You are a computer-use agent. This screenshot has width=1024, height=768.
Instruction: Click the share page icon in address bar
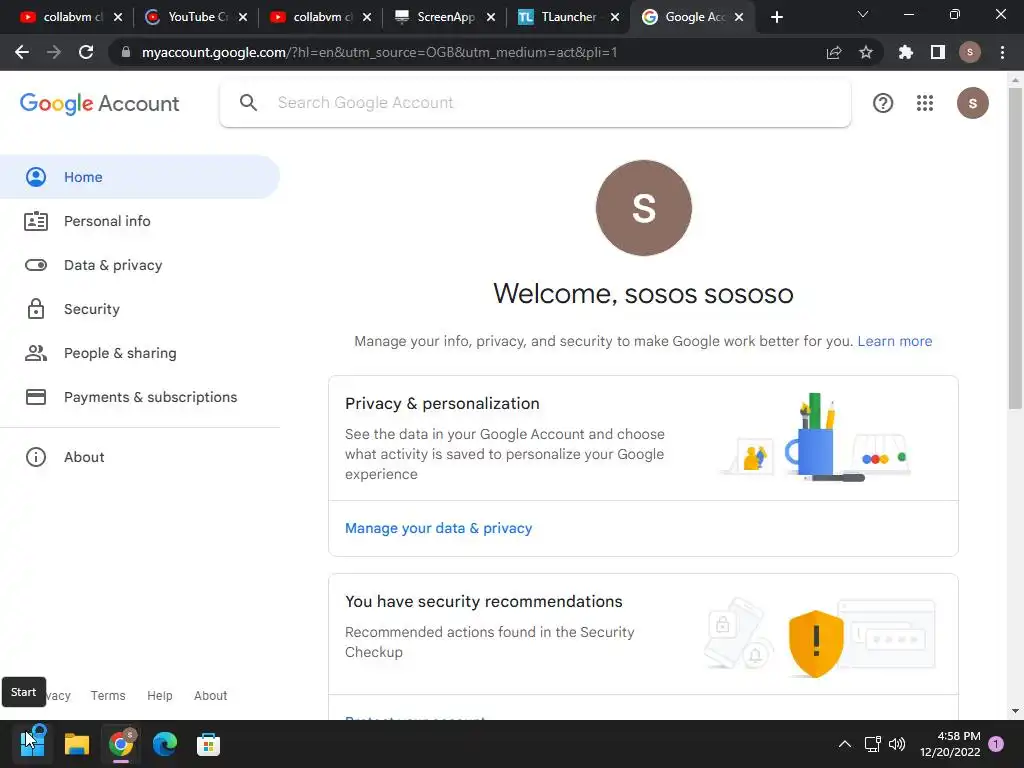pos(834,52)
